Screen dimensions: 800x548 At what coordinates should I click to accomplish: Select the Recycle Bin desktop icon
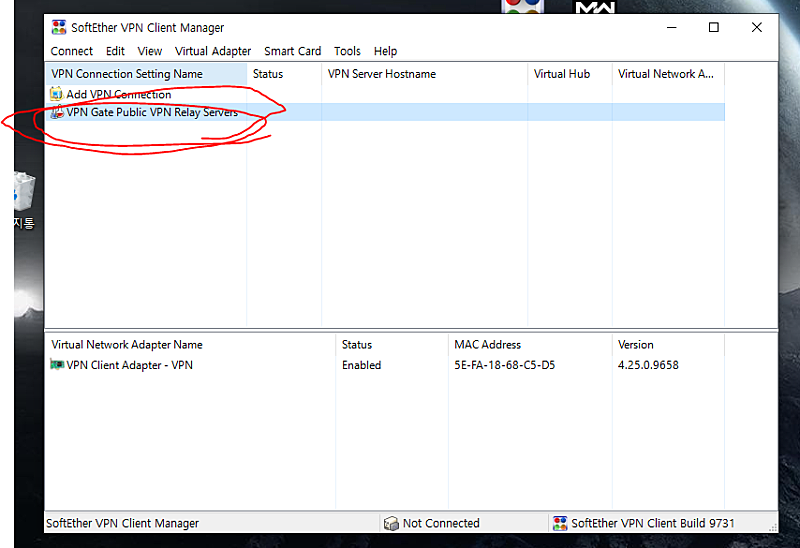point(24,192)
